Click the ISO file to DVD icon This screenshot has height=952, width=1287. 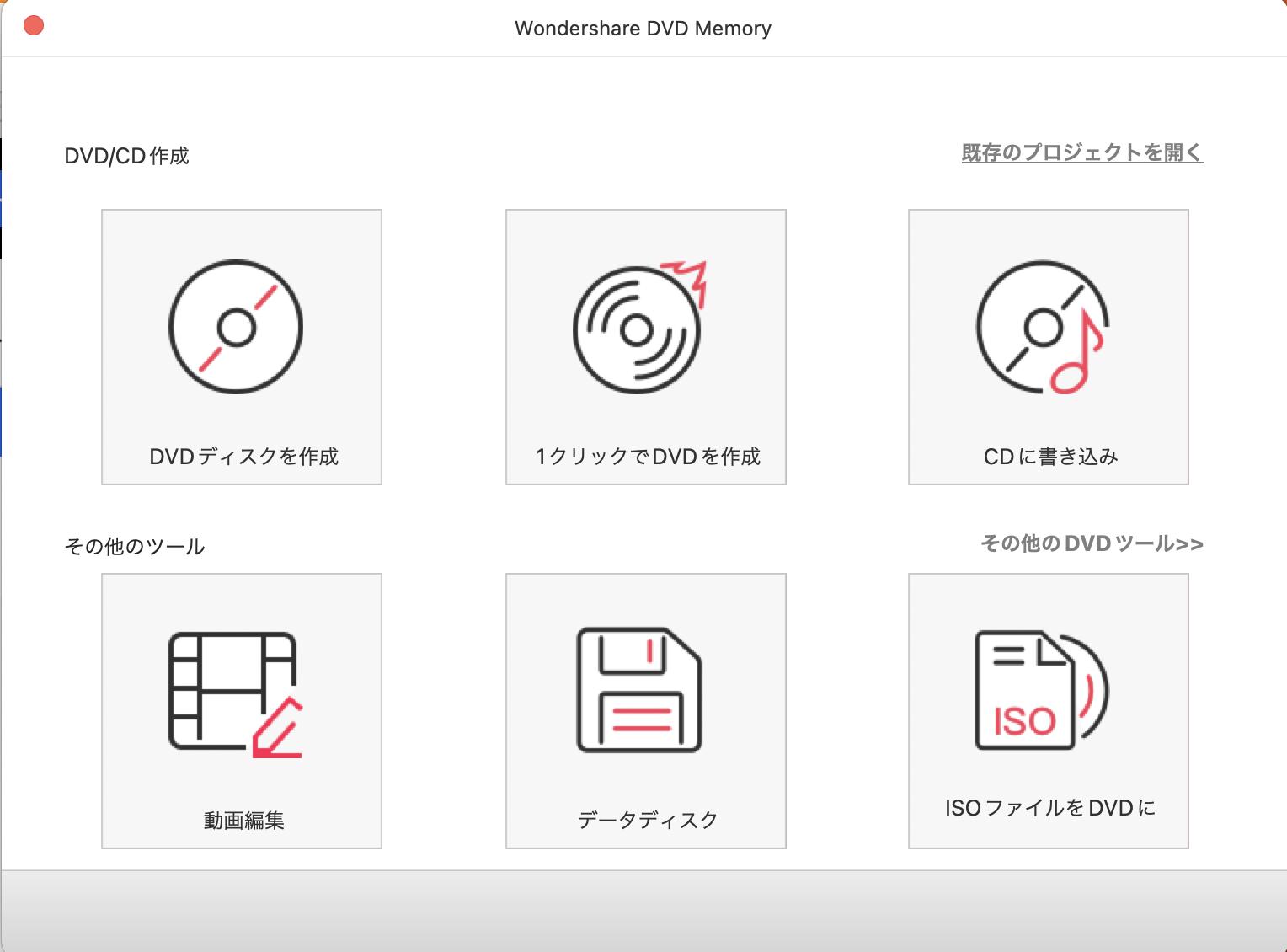point(1043,690)
